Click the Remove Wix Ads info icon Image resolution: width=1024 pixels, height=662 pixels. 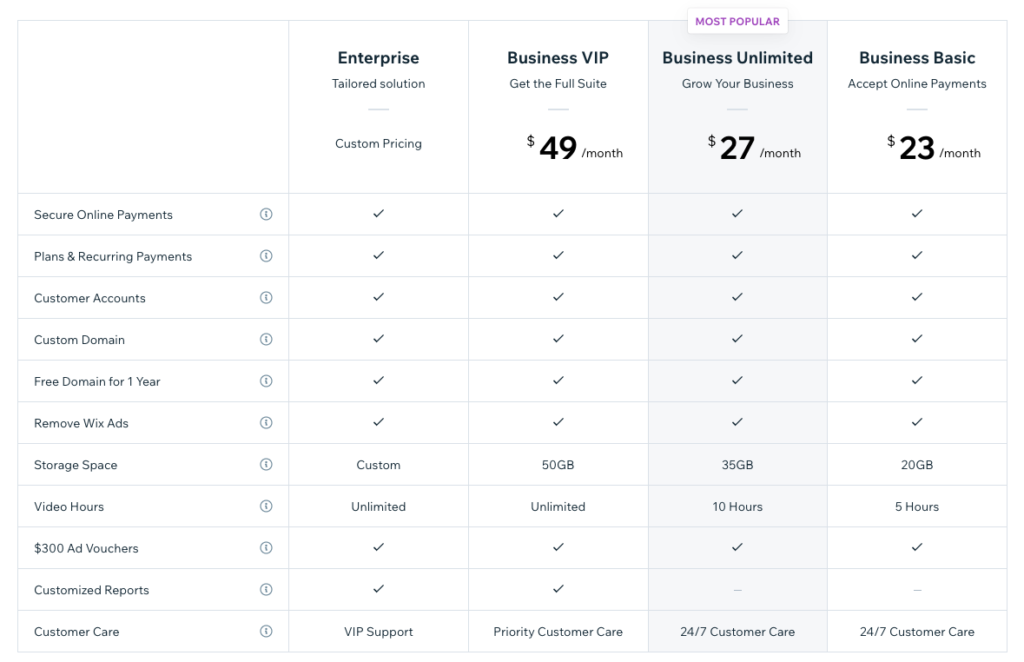[x=266, y=422]
